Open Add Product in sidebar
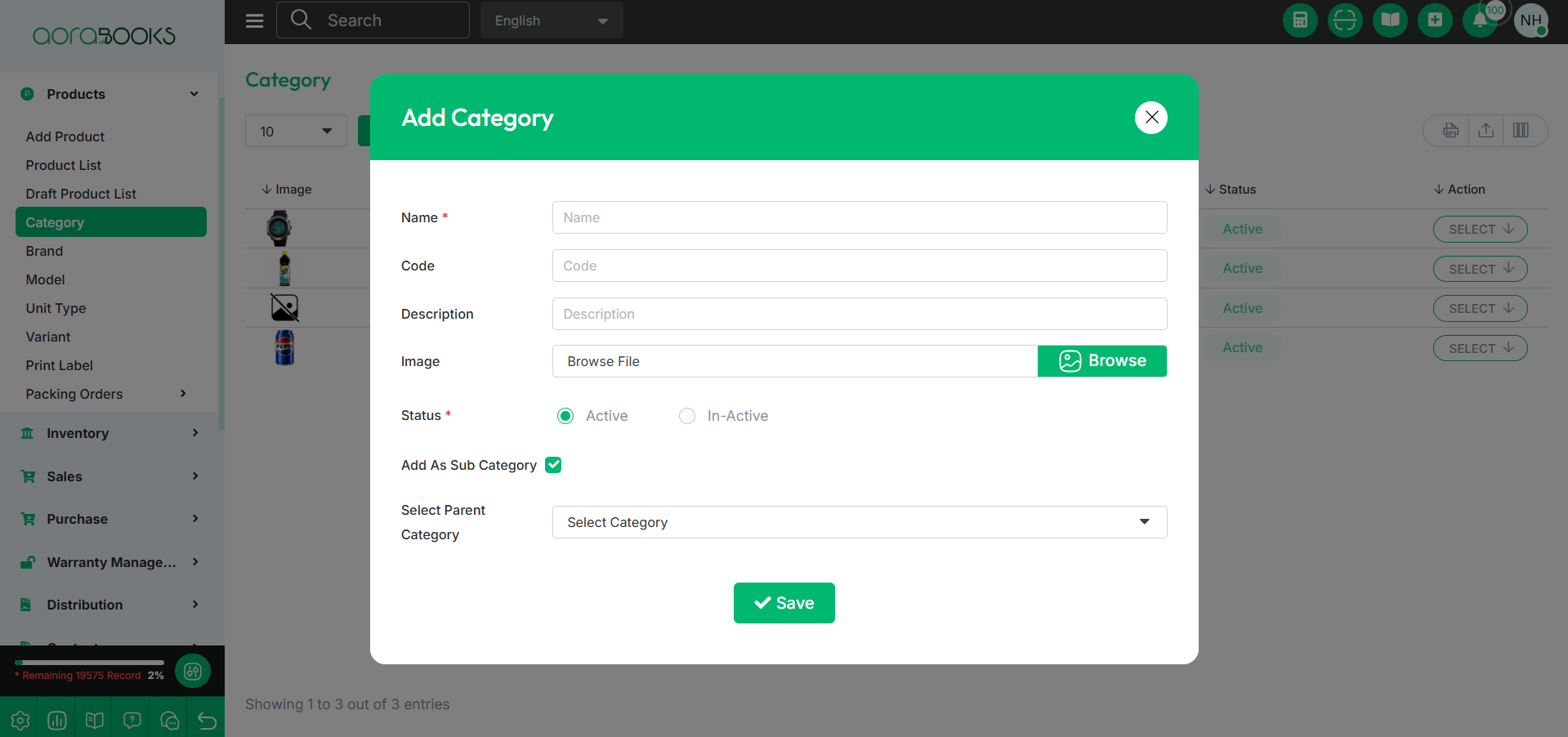Viewport: 1568px width, 737px height. [65, 136]
